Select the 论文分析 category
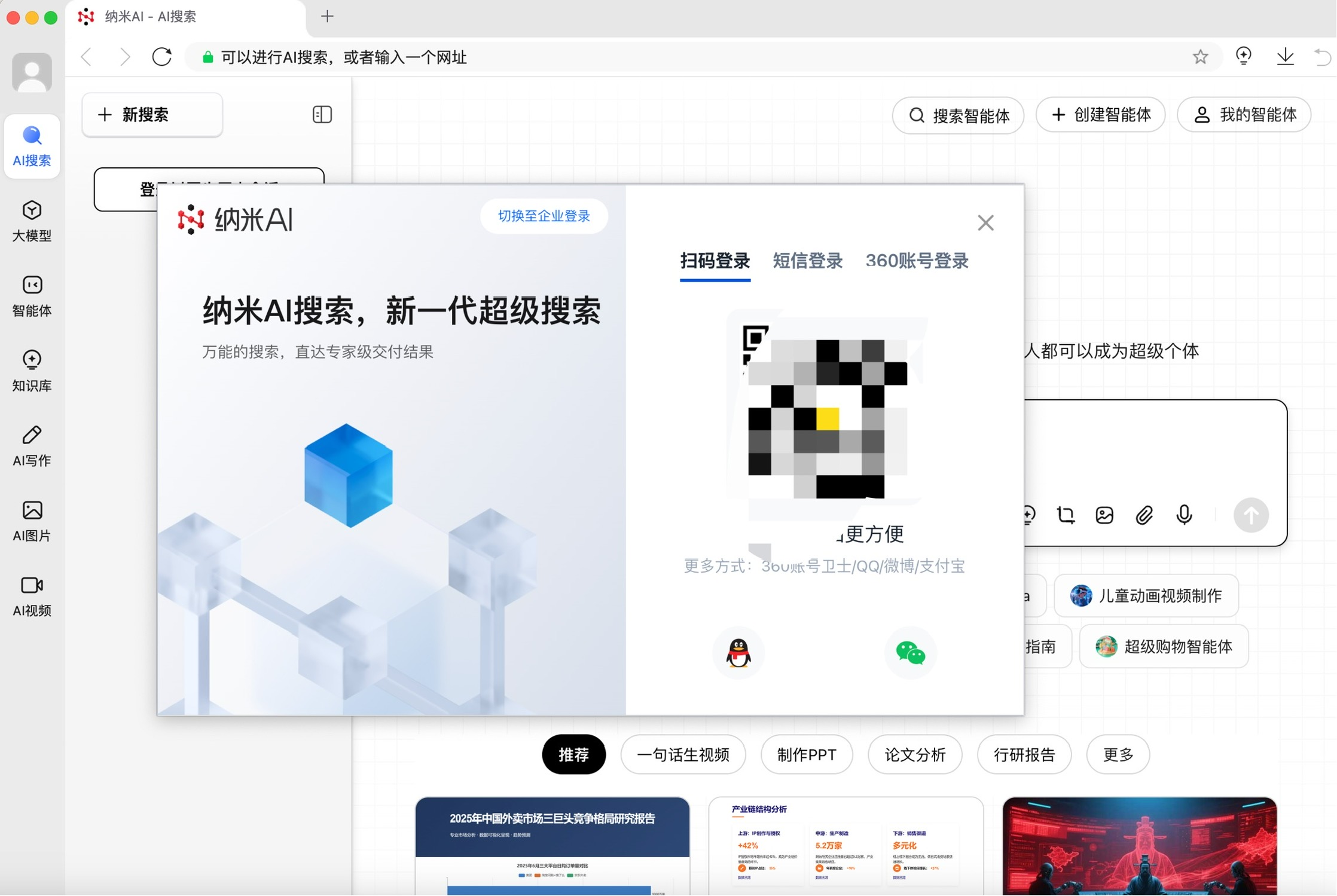The height and width of the screenshot is (896, 1337). pyautogui.click(x=915, y=754)
